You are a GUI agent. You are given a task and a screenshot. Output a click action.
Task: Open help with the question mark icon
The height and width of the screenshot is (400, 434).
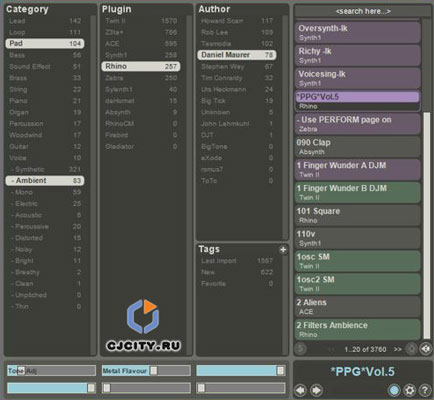click(425, 390)
